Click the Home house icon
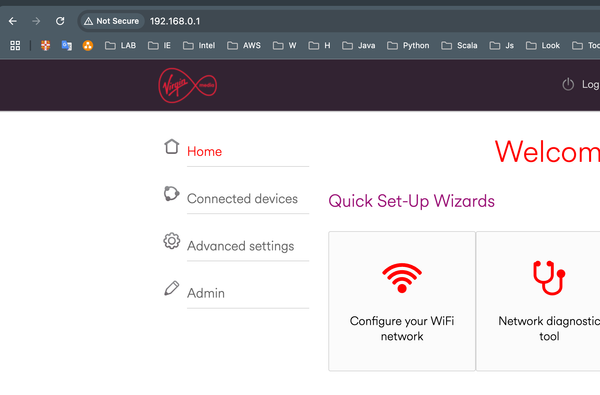The image size is (600, 395). coord(171,146)
